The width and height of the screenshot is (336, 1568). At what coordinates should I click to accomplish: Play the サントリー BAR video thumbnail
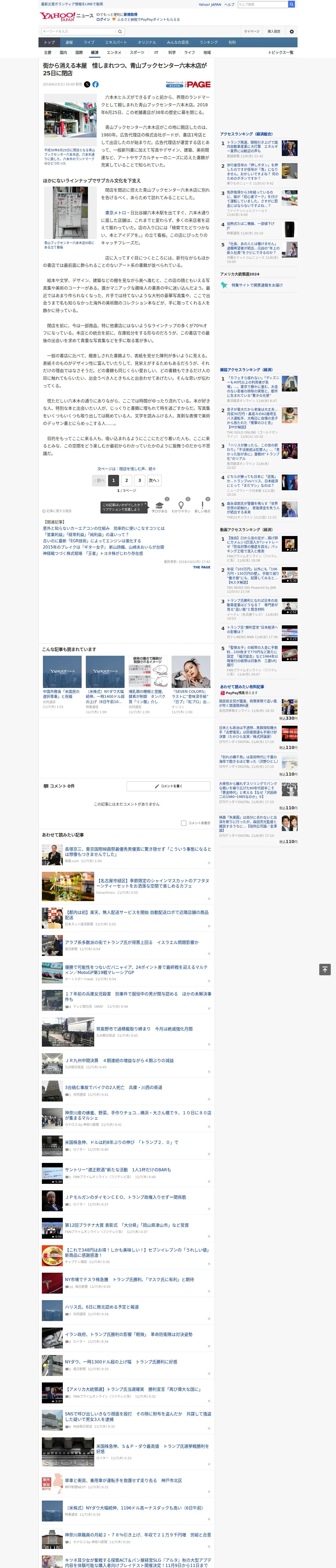pos(52,1173)
